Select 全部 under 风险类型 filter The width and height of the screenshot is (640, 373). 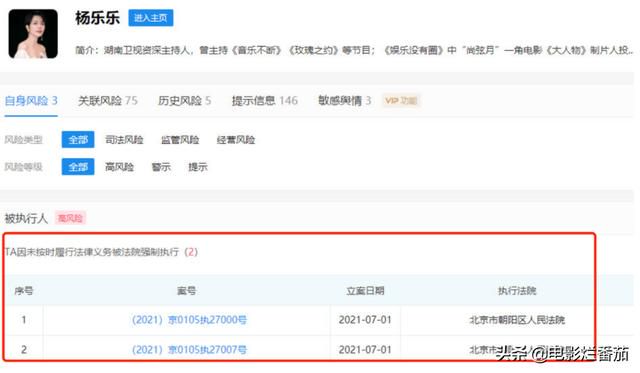78,140
